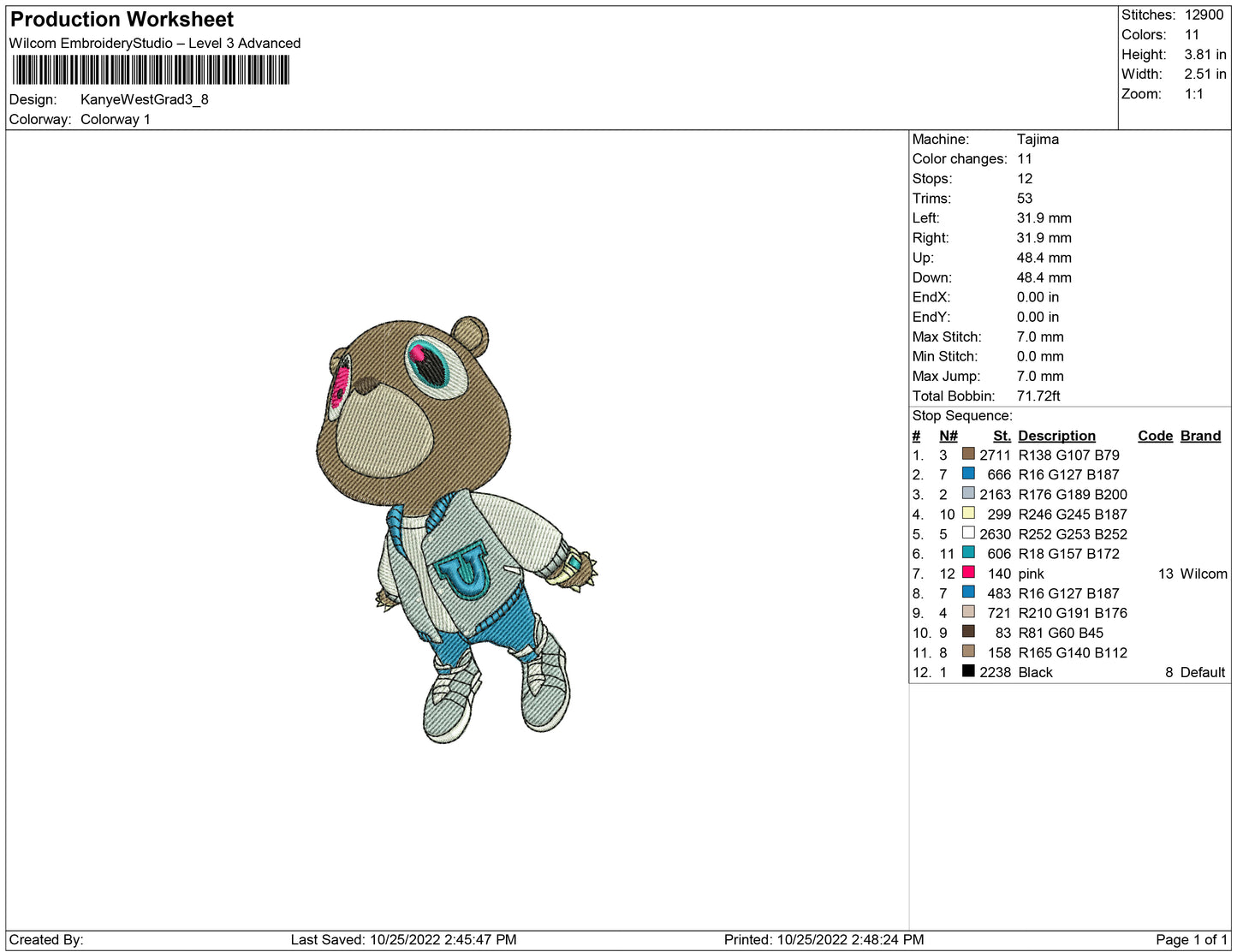Select the design name "KanyeWestGrad3_8"
The width and height of the screenshot is (1237, 952).
click(145, 99)
